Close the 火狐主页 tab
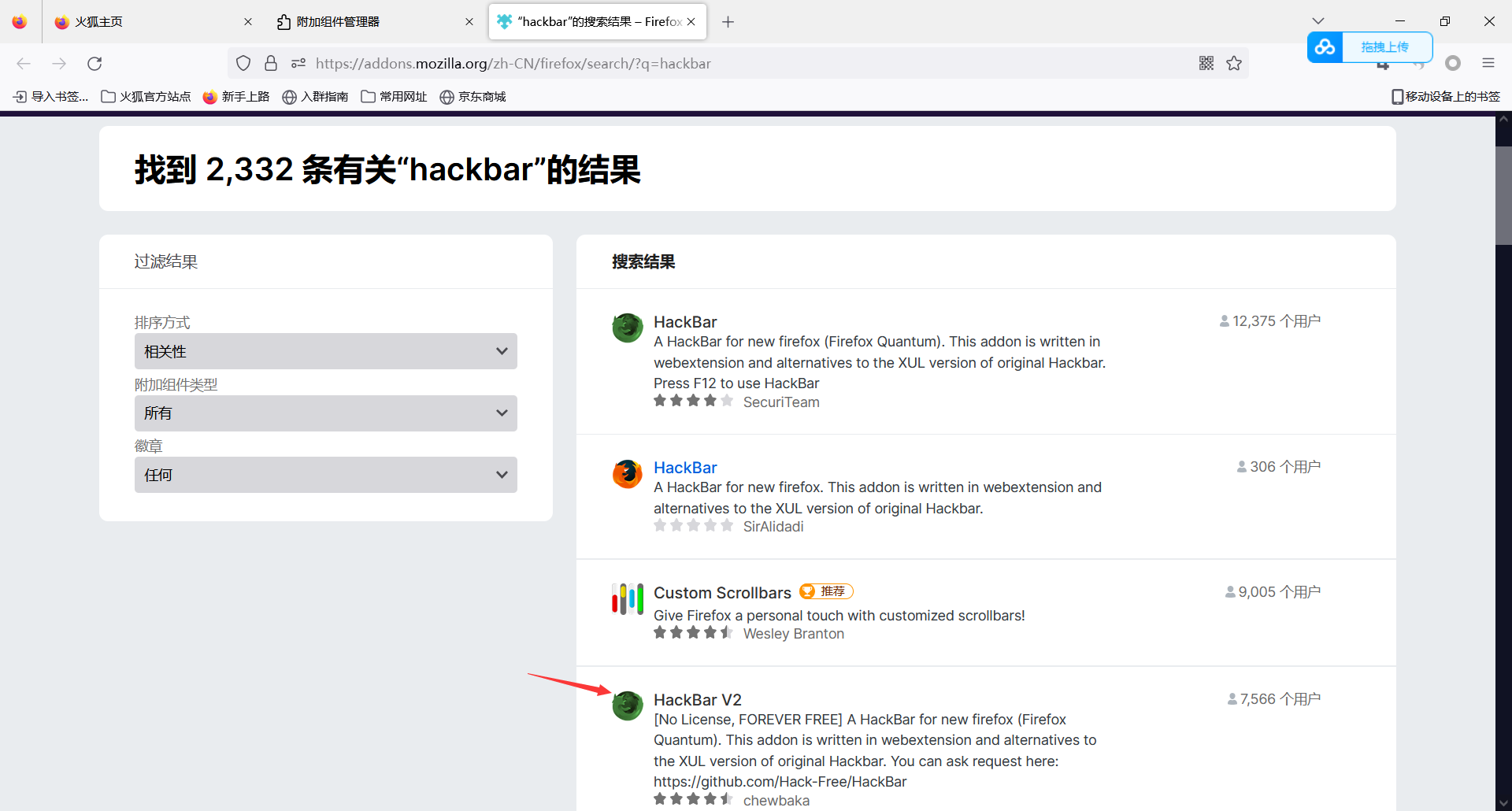The height and width of the screenshot is (811, 1512). pos(248,22)
